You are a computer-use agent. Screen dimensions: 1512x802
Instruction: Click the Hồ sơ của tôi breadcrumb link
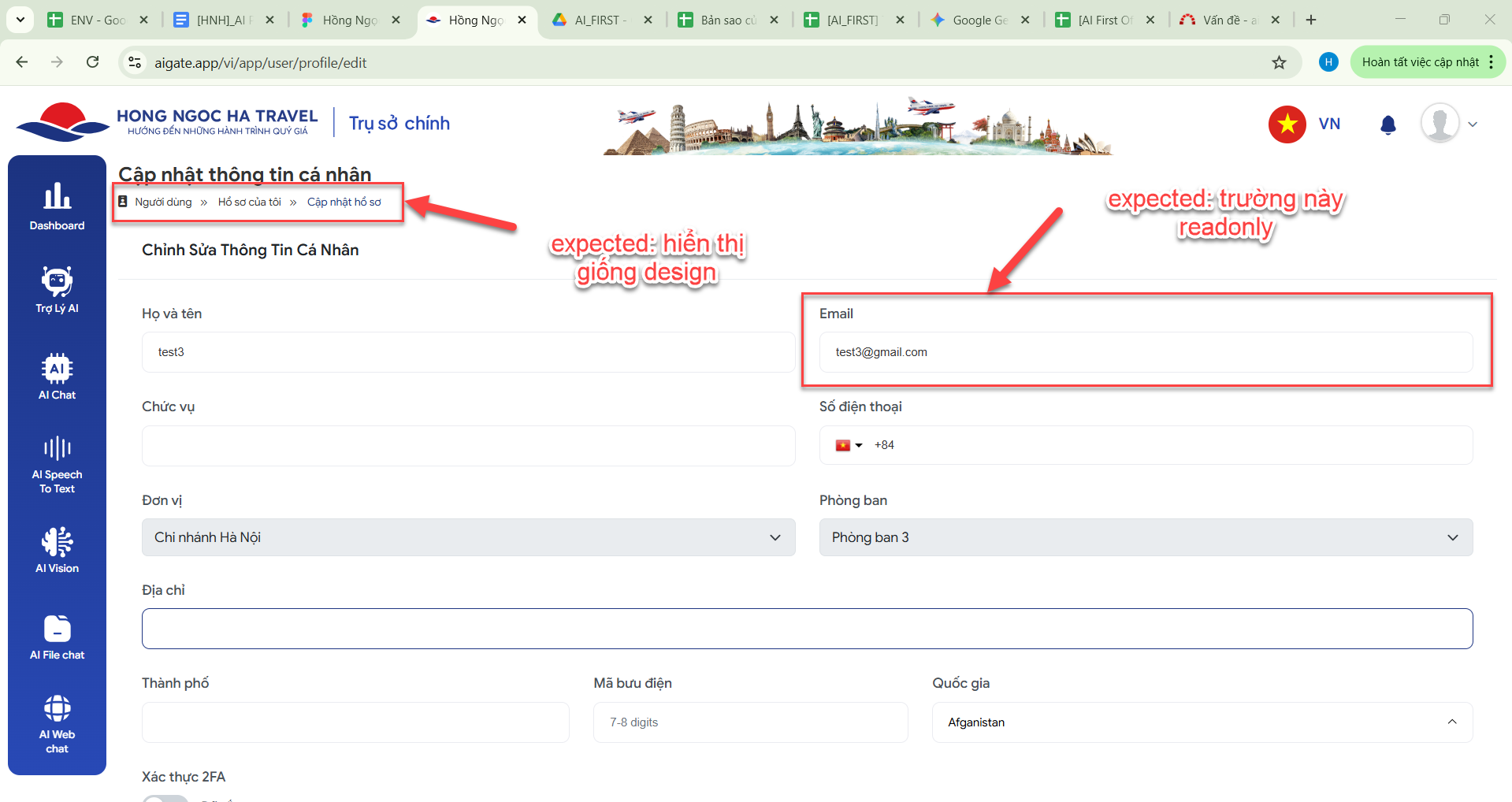(249, 202)
